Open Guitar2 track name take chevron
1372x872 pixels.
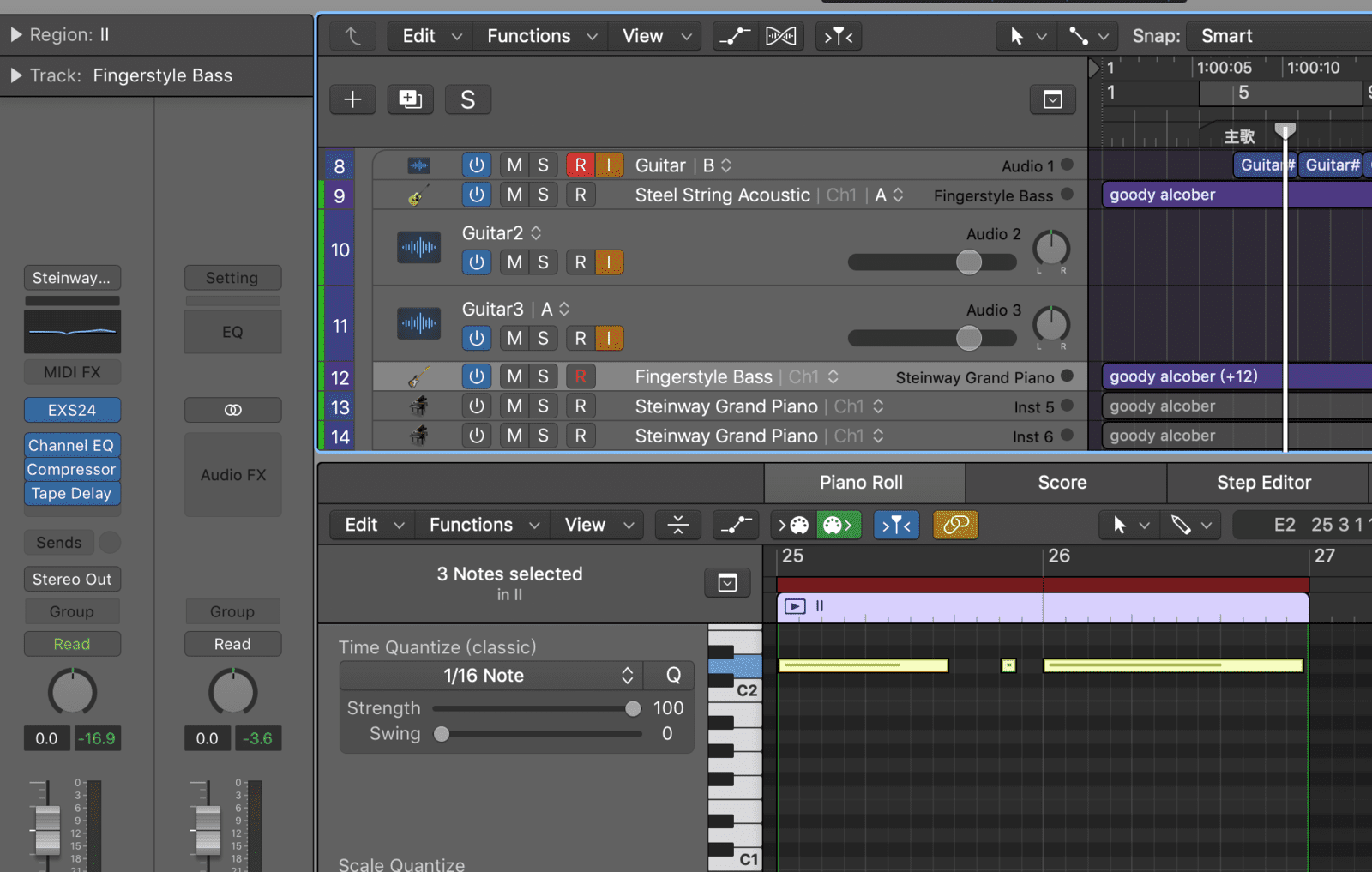point(536,233)
